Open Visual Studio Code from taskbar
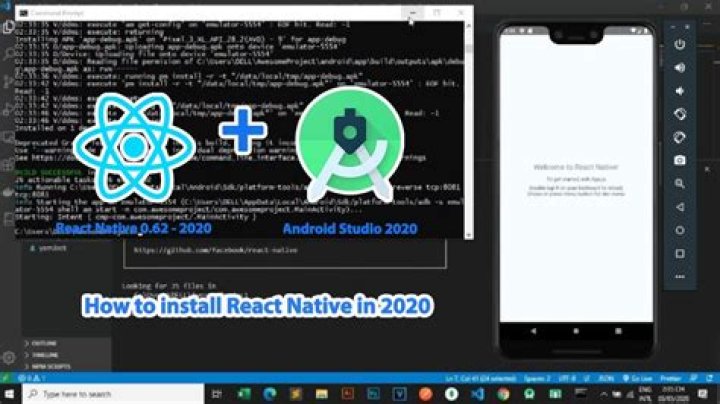Image resolution: width=720 pixels, height=404 pixels. click(x=478, y=394)
